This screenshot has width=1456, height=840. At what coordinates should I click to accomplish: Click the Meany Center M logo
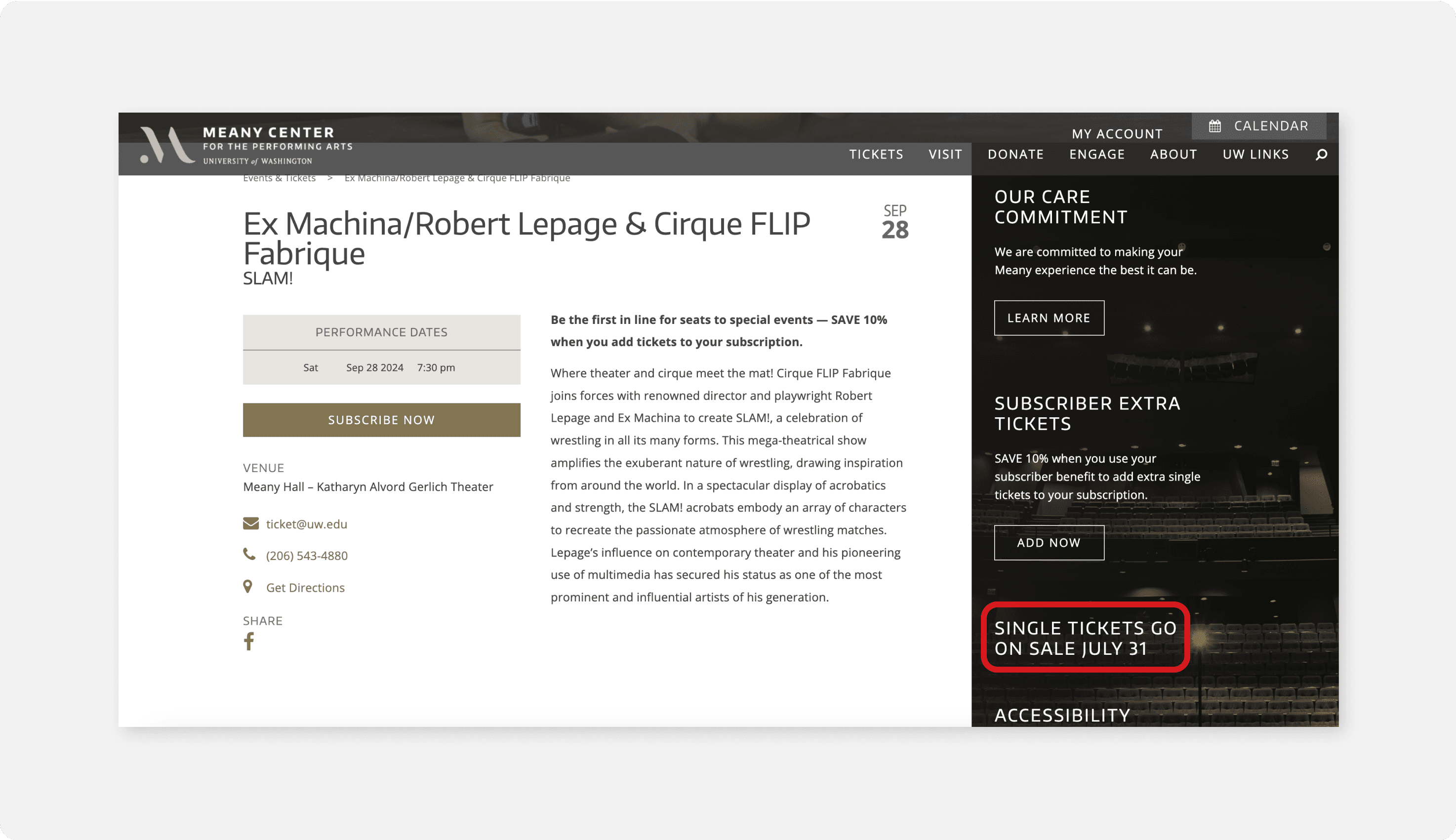pyautogui.click(x=167, y=145)
